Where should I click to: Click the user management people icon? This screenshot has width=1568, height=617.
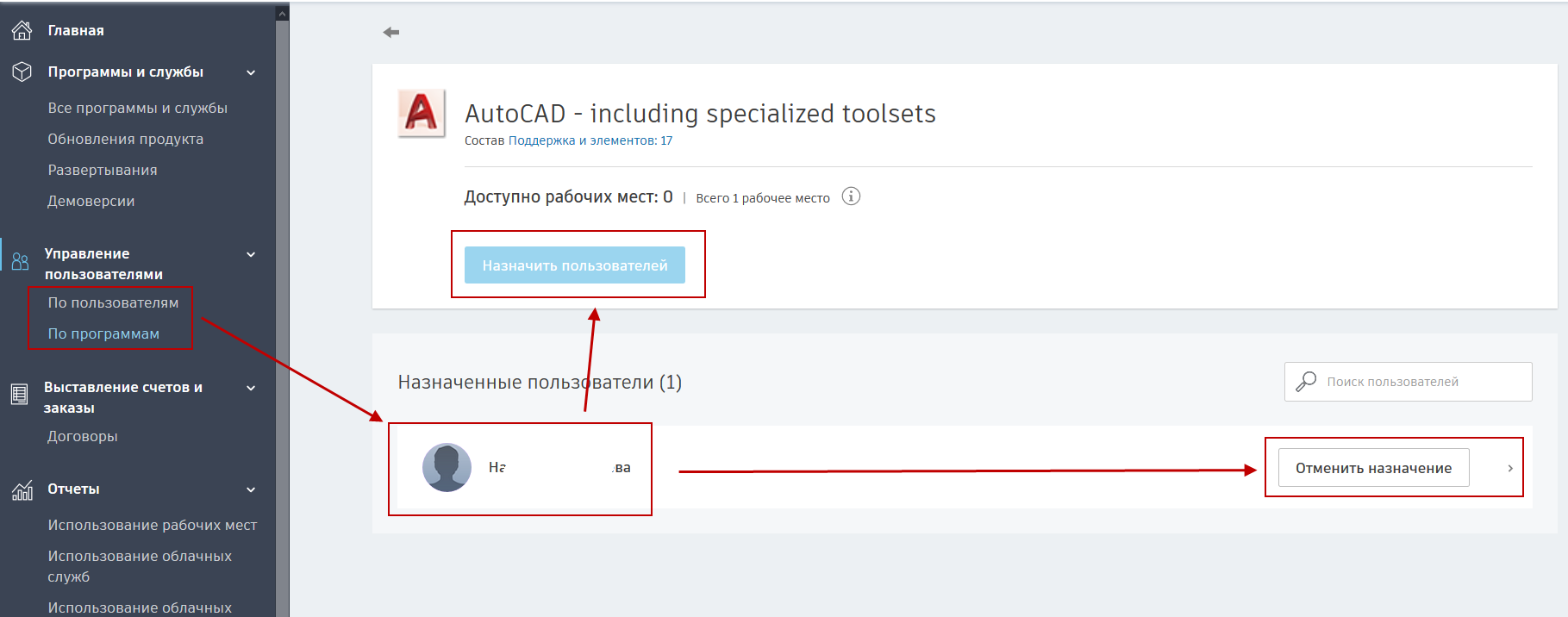point(20,261)
